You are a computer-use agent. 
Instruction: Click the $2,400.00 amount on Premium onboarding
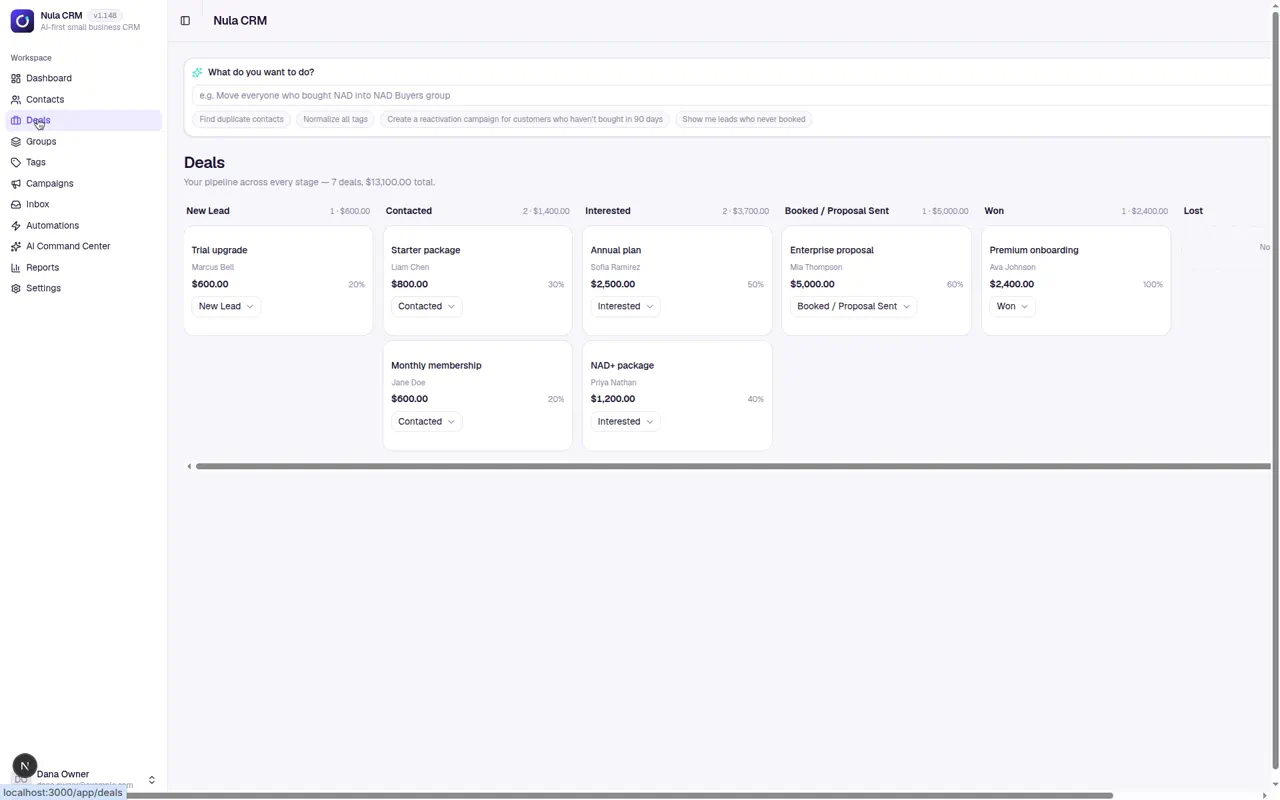point(1012,284)
